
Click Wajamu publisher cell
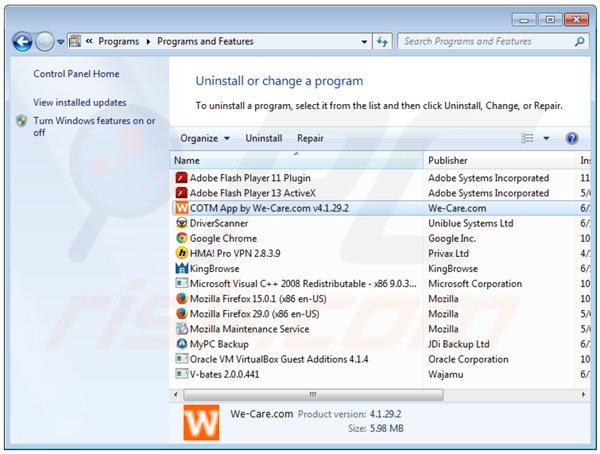446,374
